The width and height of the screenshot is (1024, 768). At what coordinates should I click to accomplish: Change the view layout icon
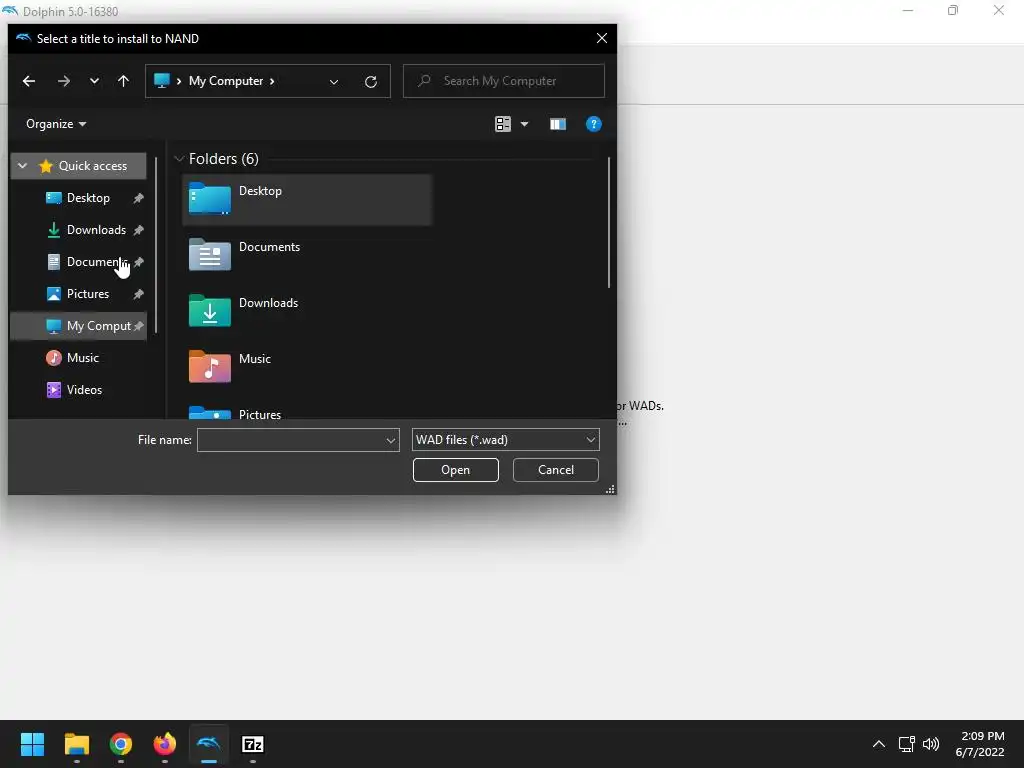pyautogui.click(x=503, y=124)
